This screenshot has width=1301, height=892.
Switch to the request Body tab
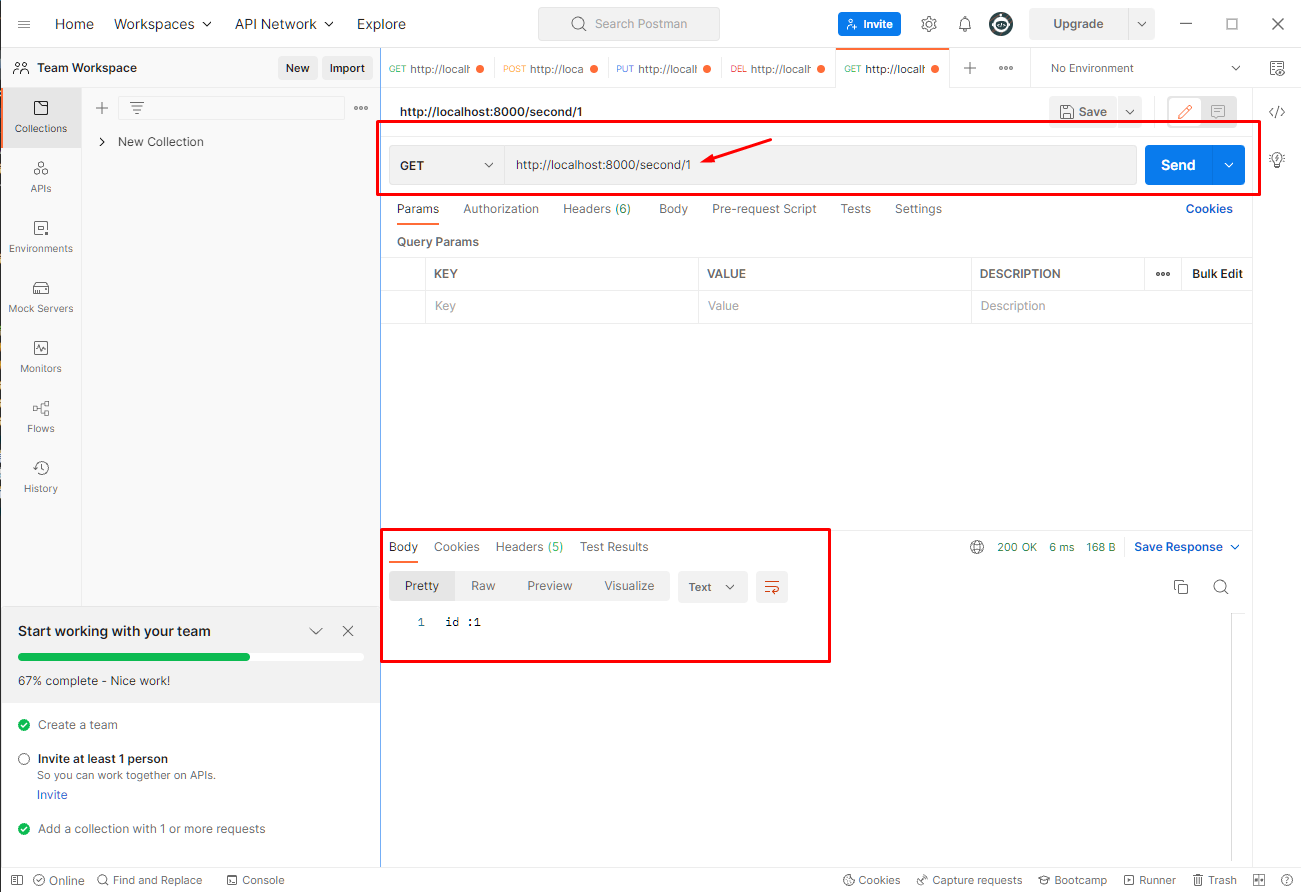click(673, 209)
